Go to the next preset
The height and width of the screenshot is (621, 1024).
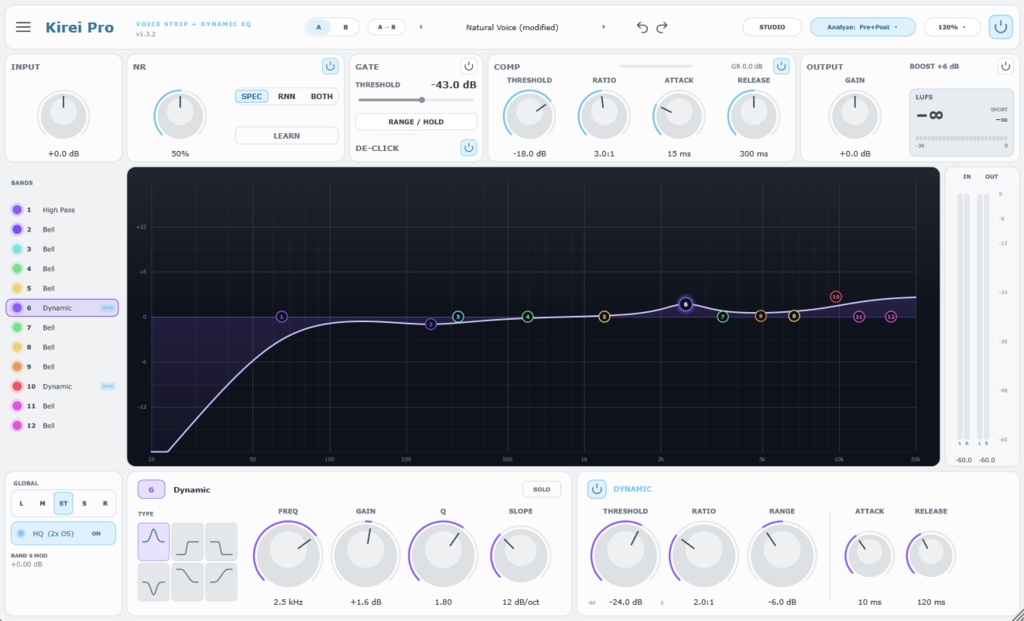[x=603, y=27]
